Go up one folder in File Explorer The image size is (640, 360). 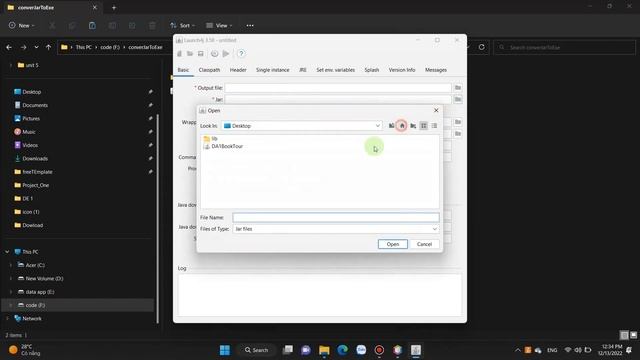(48, 47)
